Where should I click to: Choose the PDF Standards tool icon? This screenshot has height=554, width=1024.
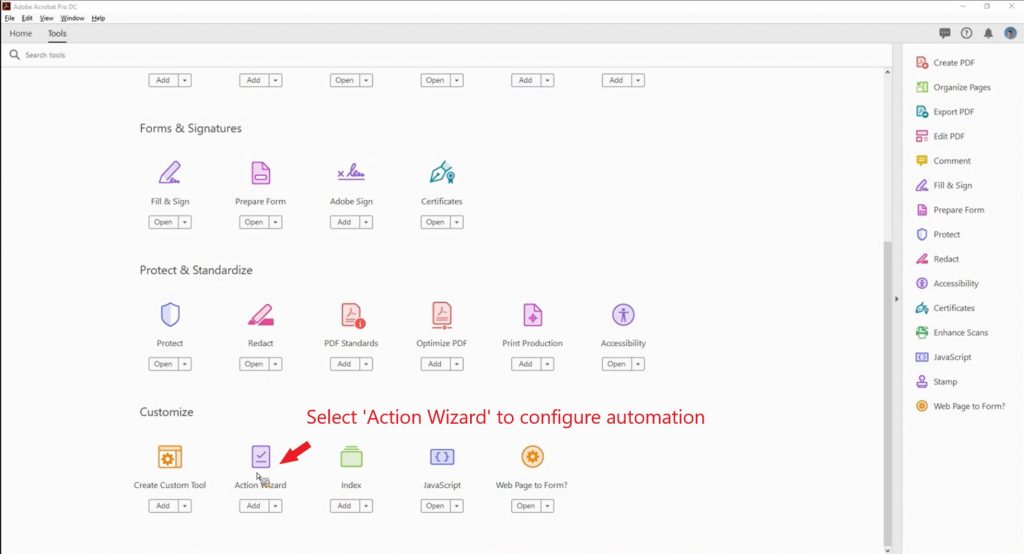click(x=353, y=315)
